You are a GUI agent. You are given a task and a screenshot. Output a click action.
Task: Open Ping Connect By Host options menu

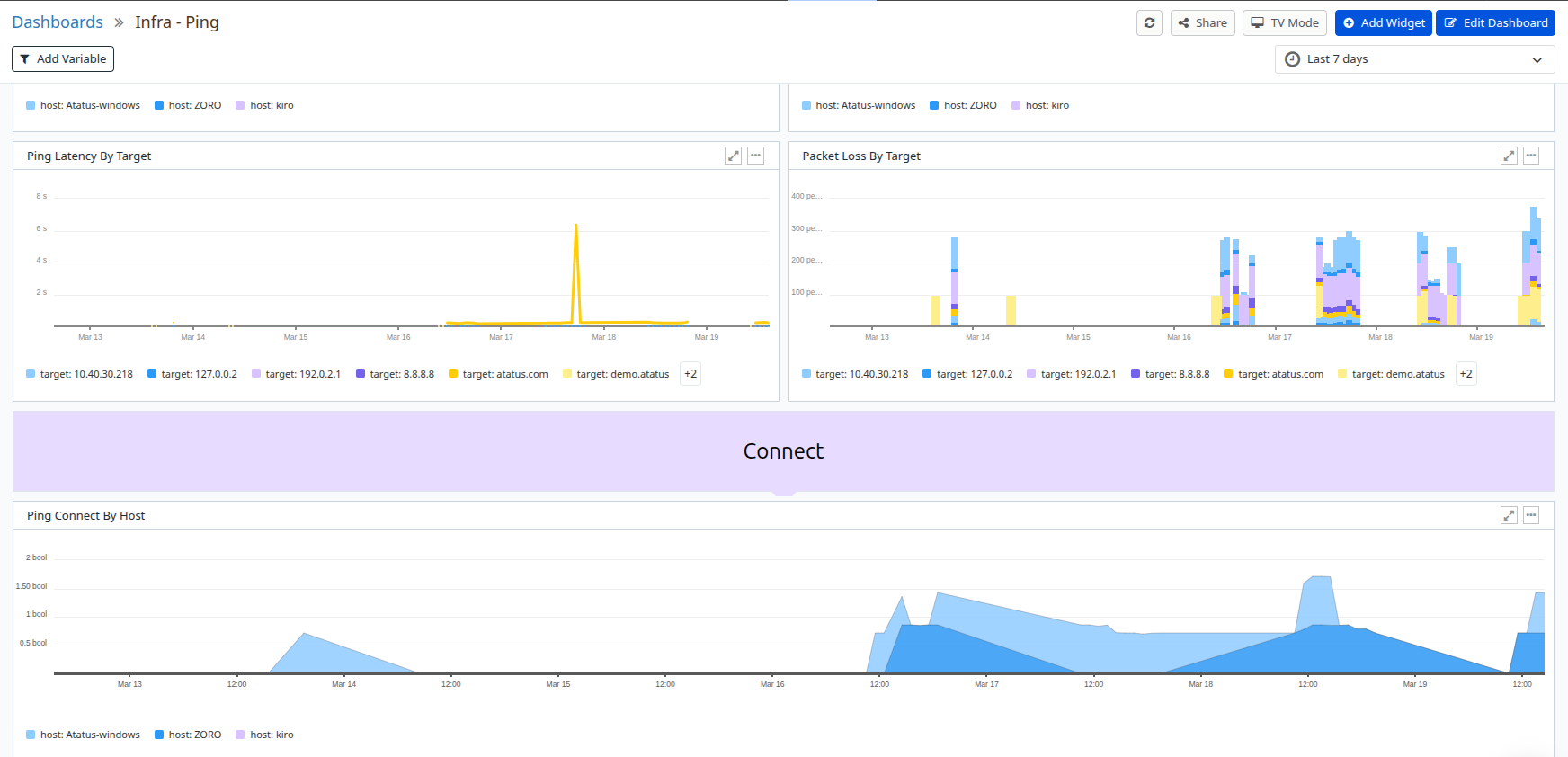pyautogui.click(x=1531, y=515)
